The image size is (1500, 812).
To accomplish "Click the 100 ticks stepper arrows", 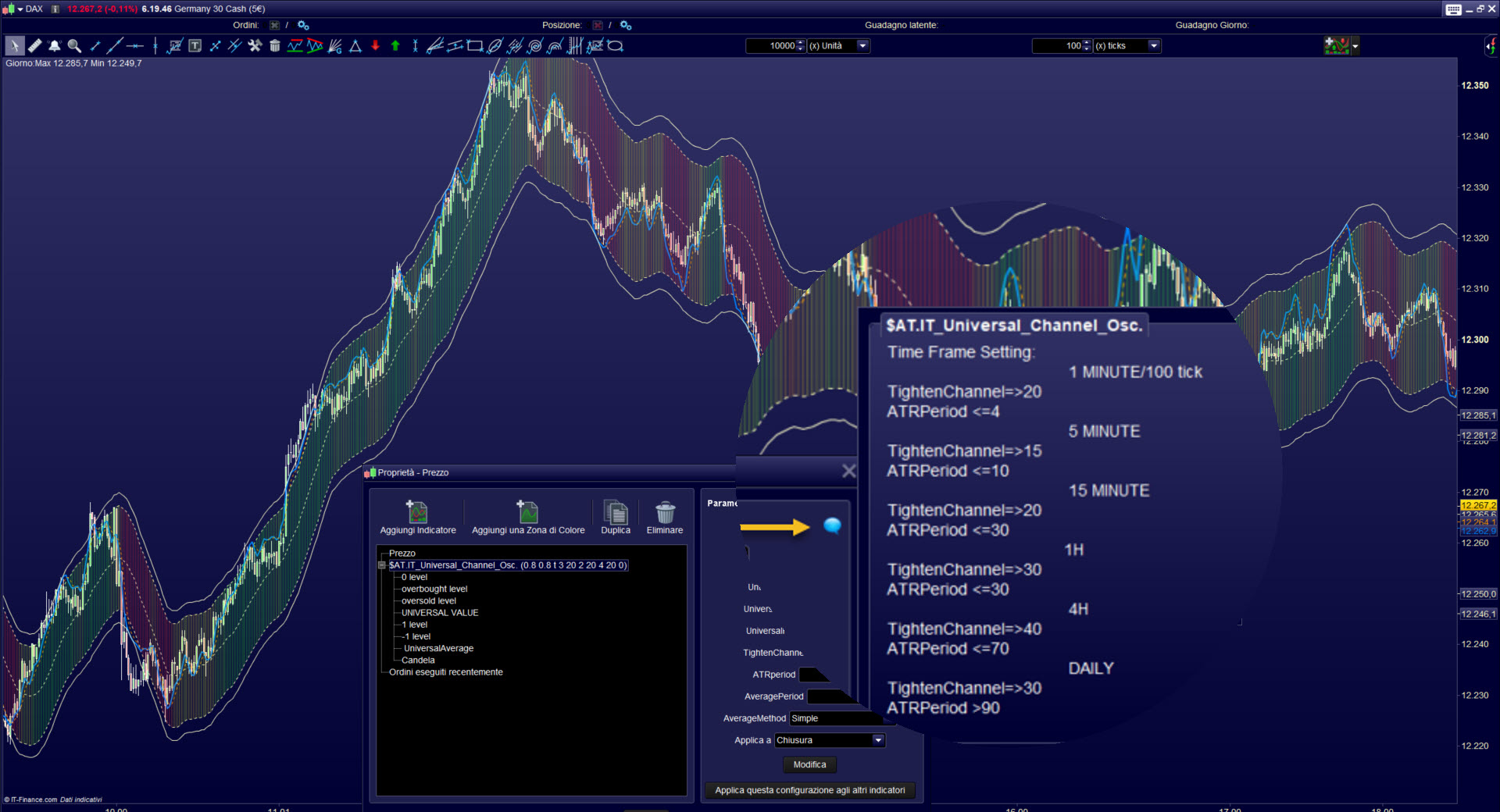I will click(x=1087, y=46).
